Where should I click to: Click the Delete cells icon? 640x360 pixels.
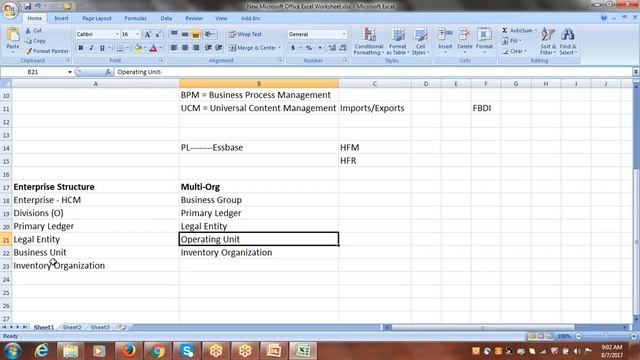click(x=464, y=35)
